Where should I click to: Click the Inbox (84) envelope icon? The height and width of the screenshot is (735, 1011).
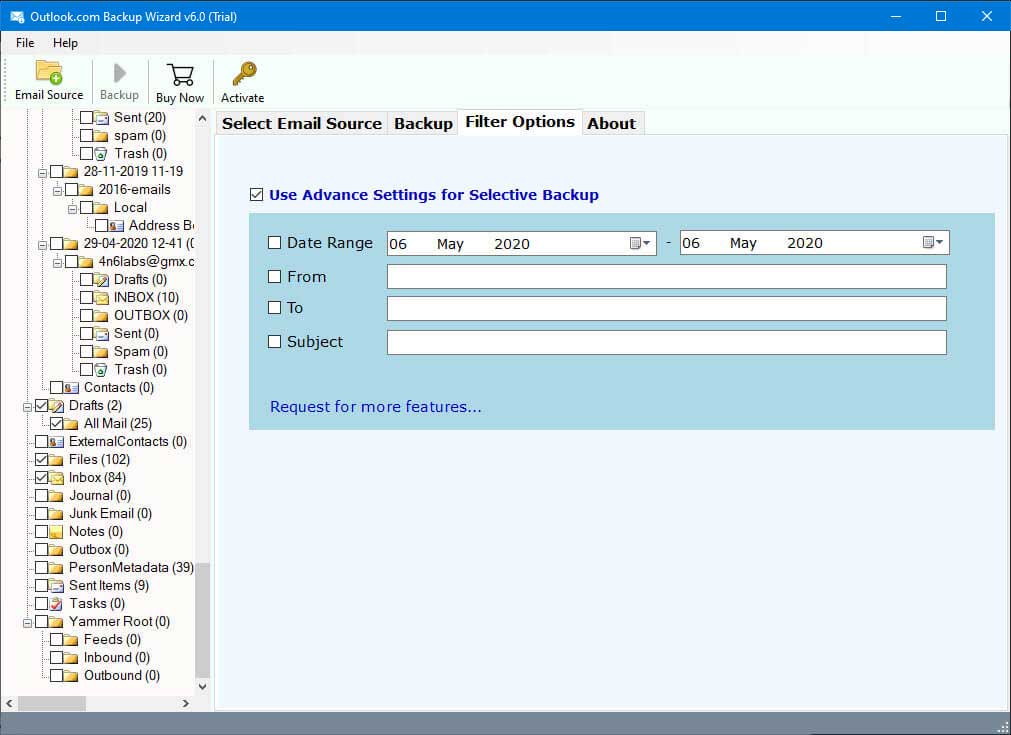[x=56, y=478]
